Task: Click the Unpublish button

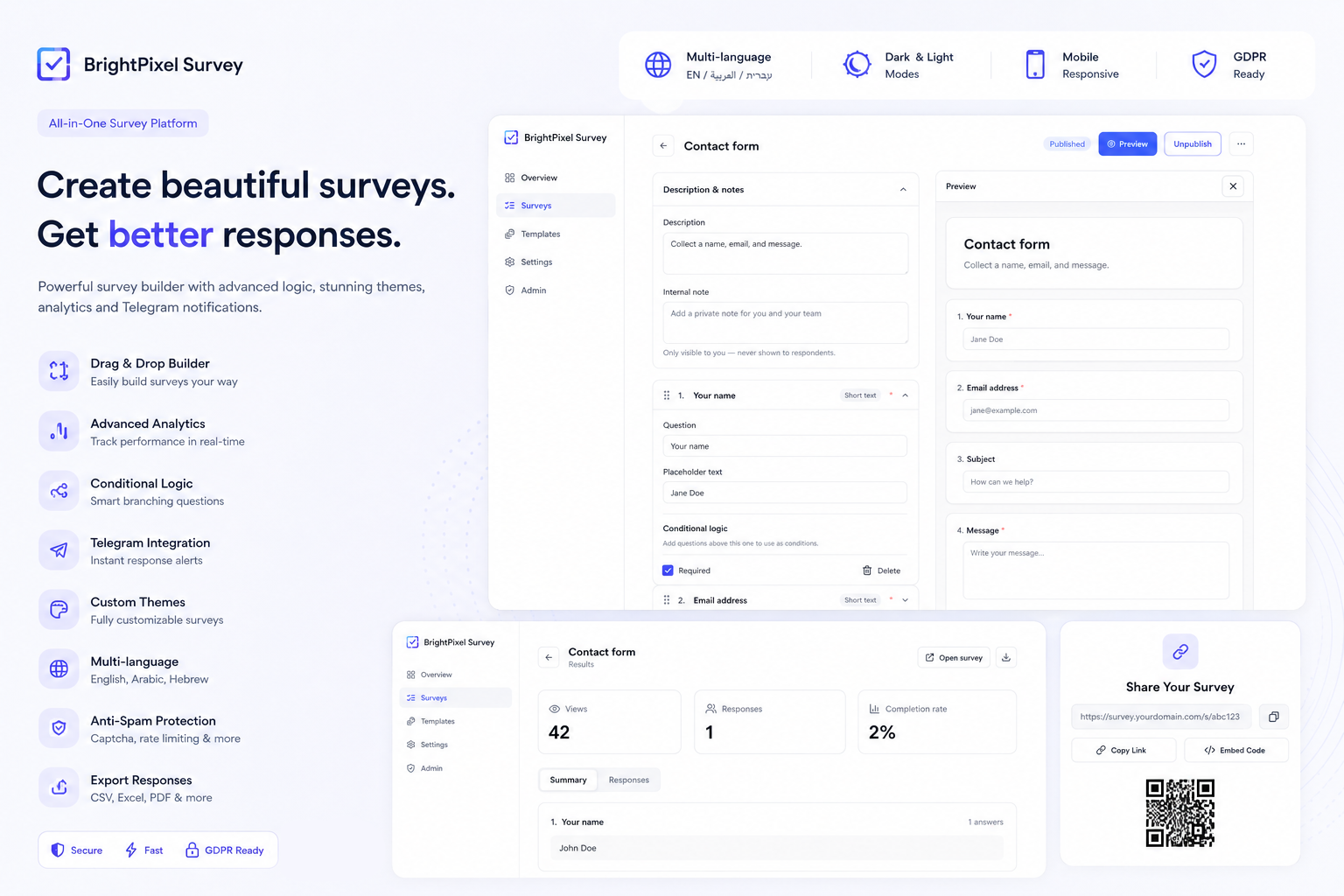Action: click(x=1193, y=143)
